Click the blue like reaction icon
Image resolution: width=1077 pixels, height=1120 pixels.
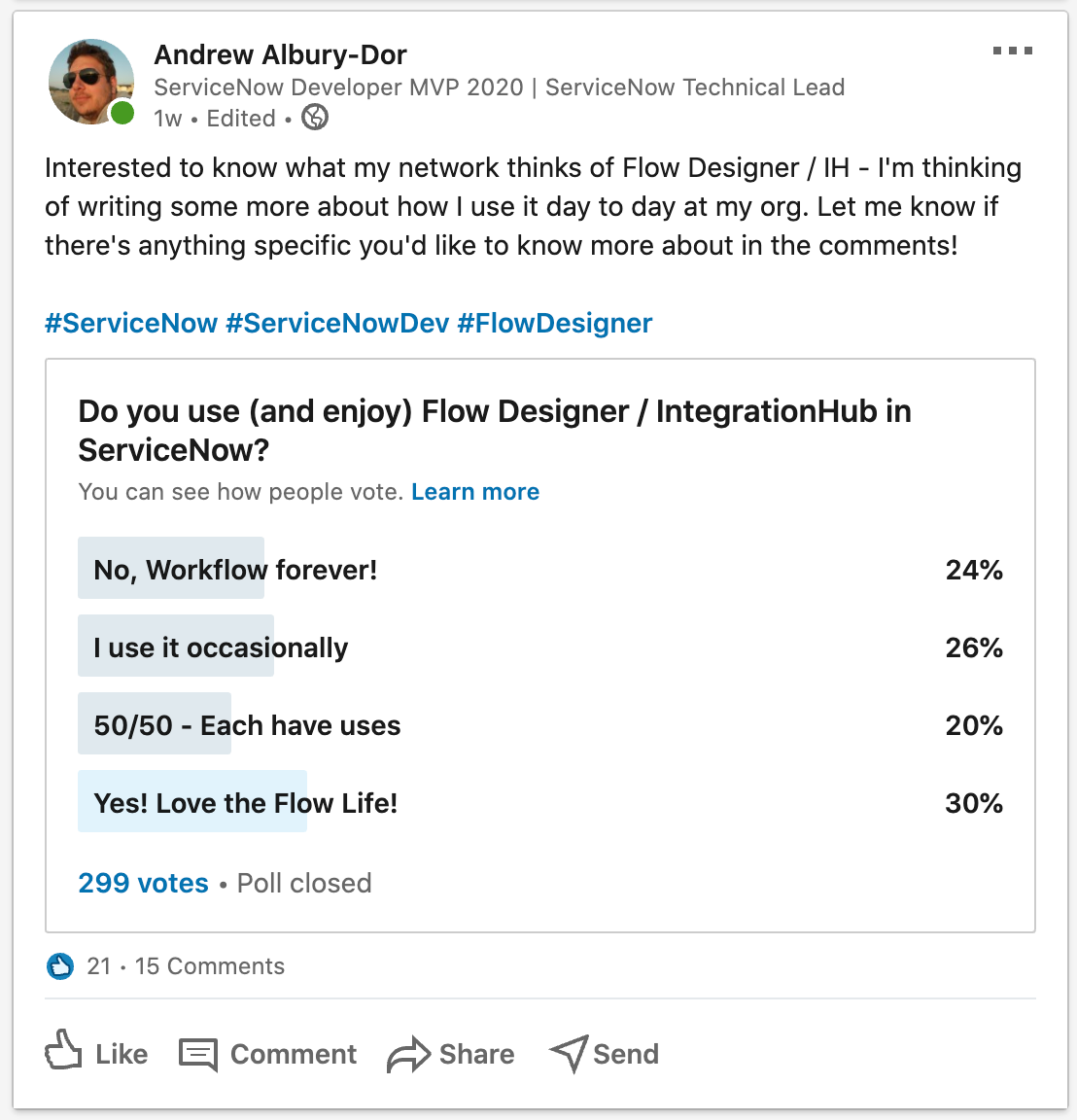pyautogui.click(x=60, y=966)
